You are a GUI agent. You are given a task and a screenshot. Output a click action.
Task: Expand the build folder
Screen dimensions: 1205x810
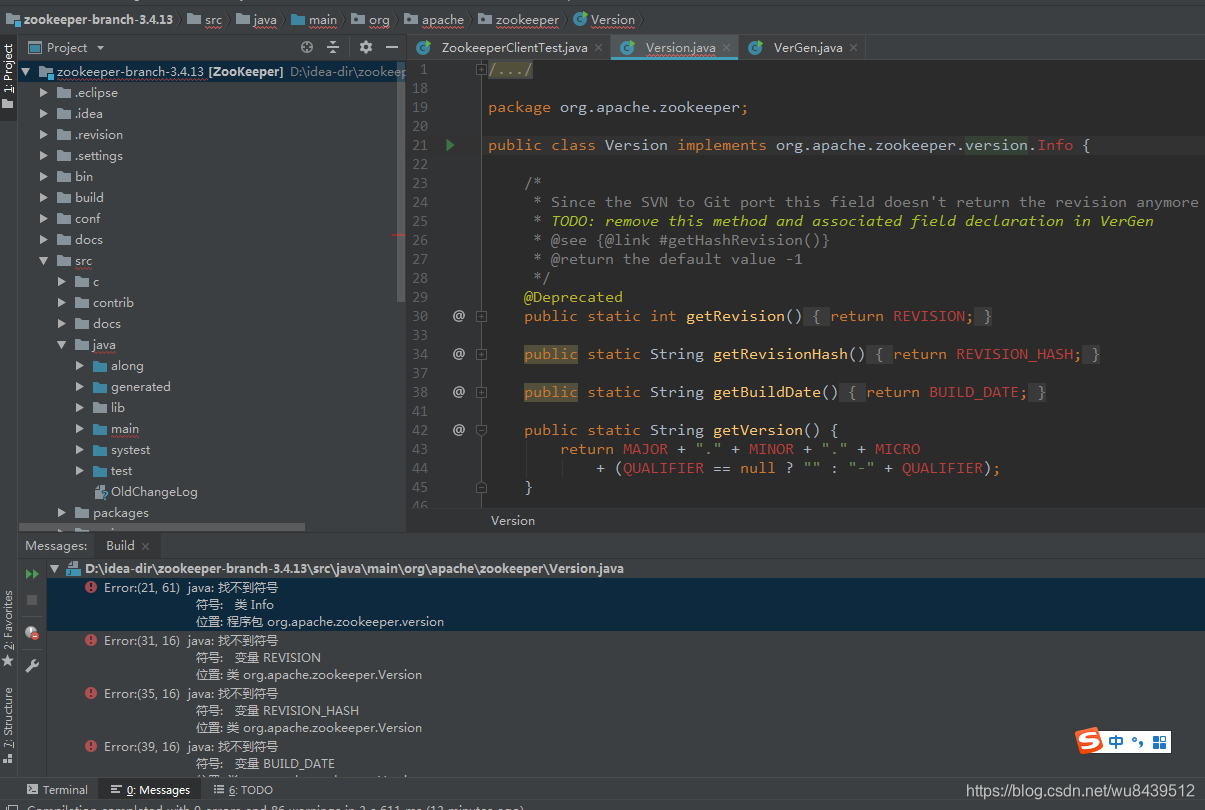(x=44, y=198)
